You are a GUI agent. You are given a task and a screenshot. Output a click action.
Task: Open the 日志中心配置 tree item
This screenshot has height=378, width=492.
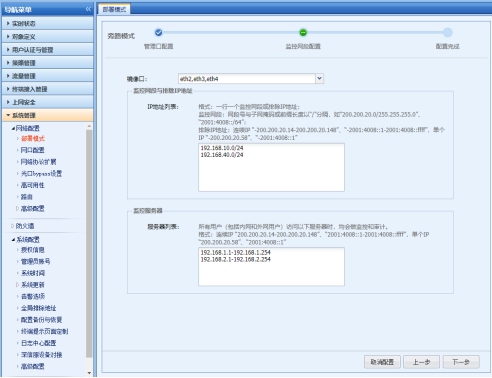tap(39, 343)
